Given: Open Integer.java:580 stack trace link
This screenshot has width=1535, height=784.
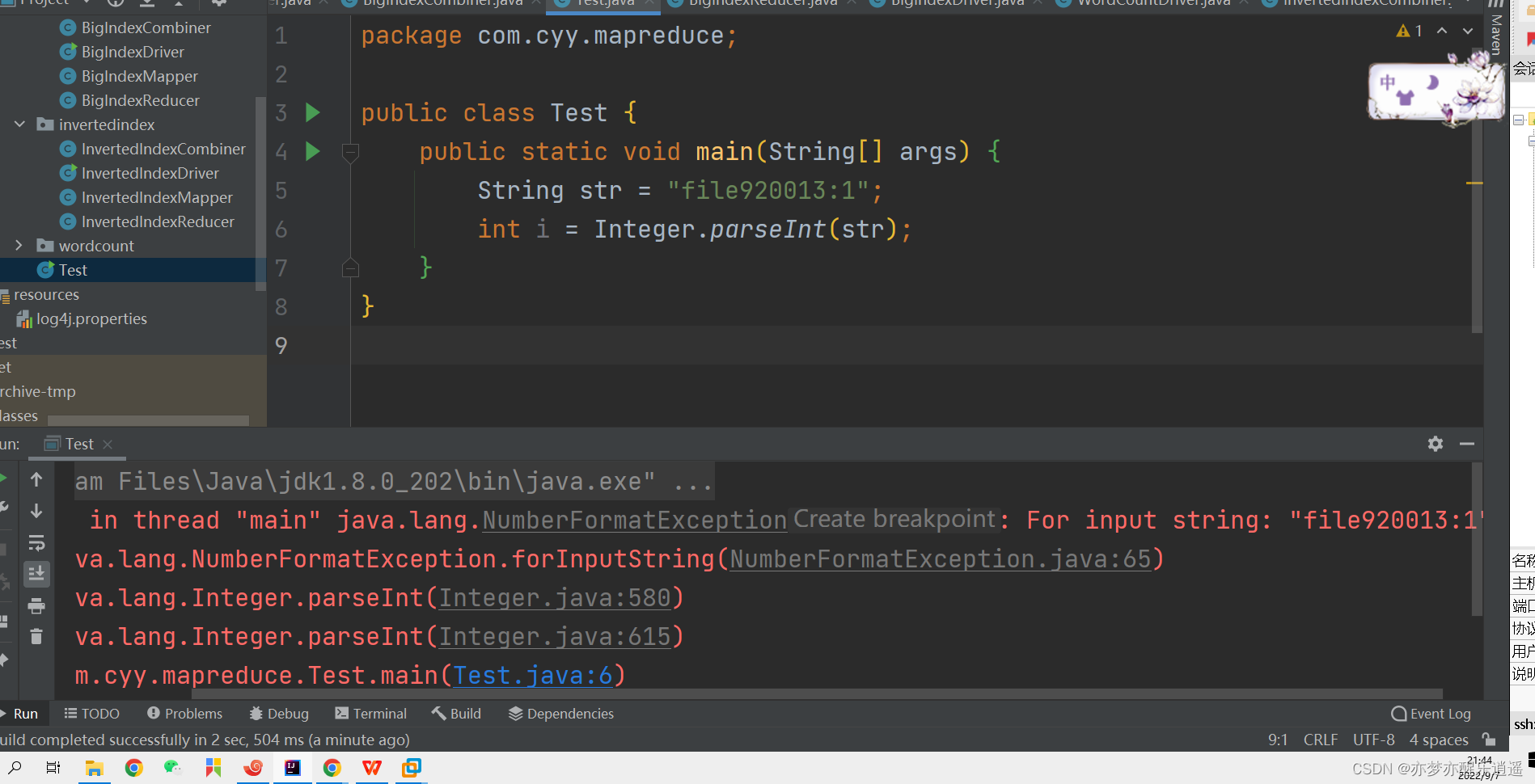Looking at the screenshot, I should (x=555, y=598).
